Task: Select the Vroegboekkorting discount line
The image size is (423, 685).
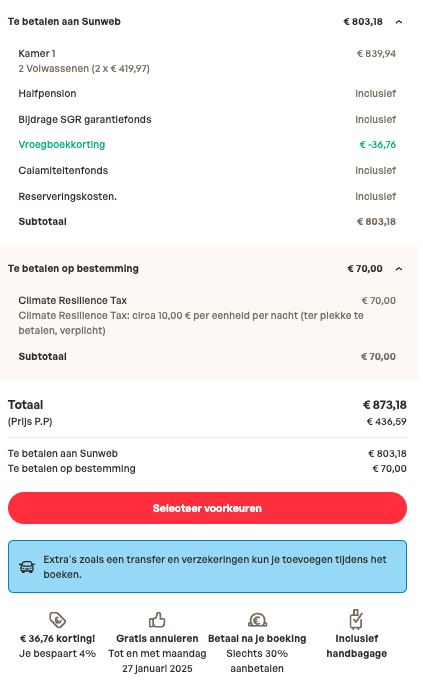Action: click(x=207, y=145)
